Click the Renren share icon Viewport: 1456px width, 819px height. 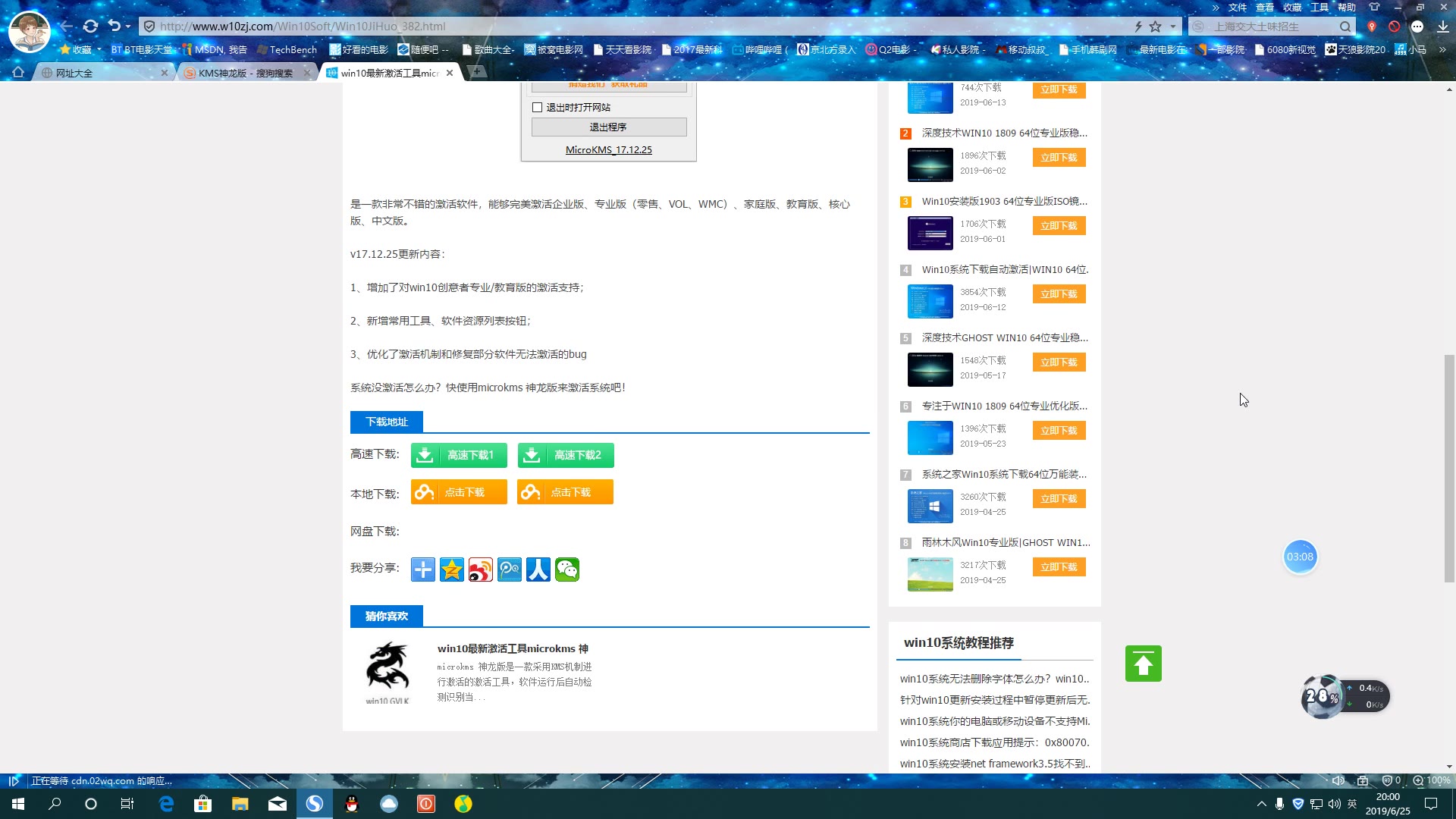tap(538, 570)
